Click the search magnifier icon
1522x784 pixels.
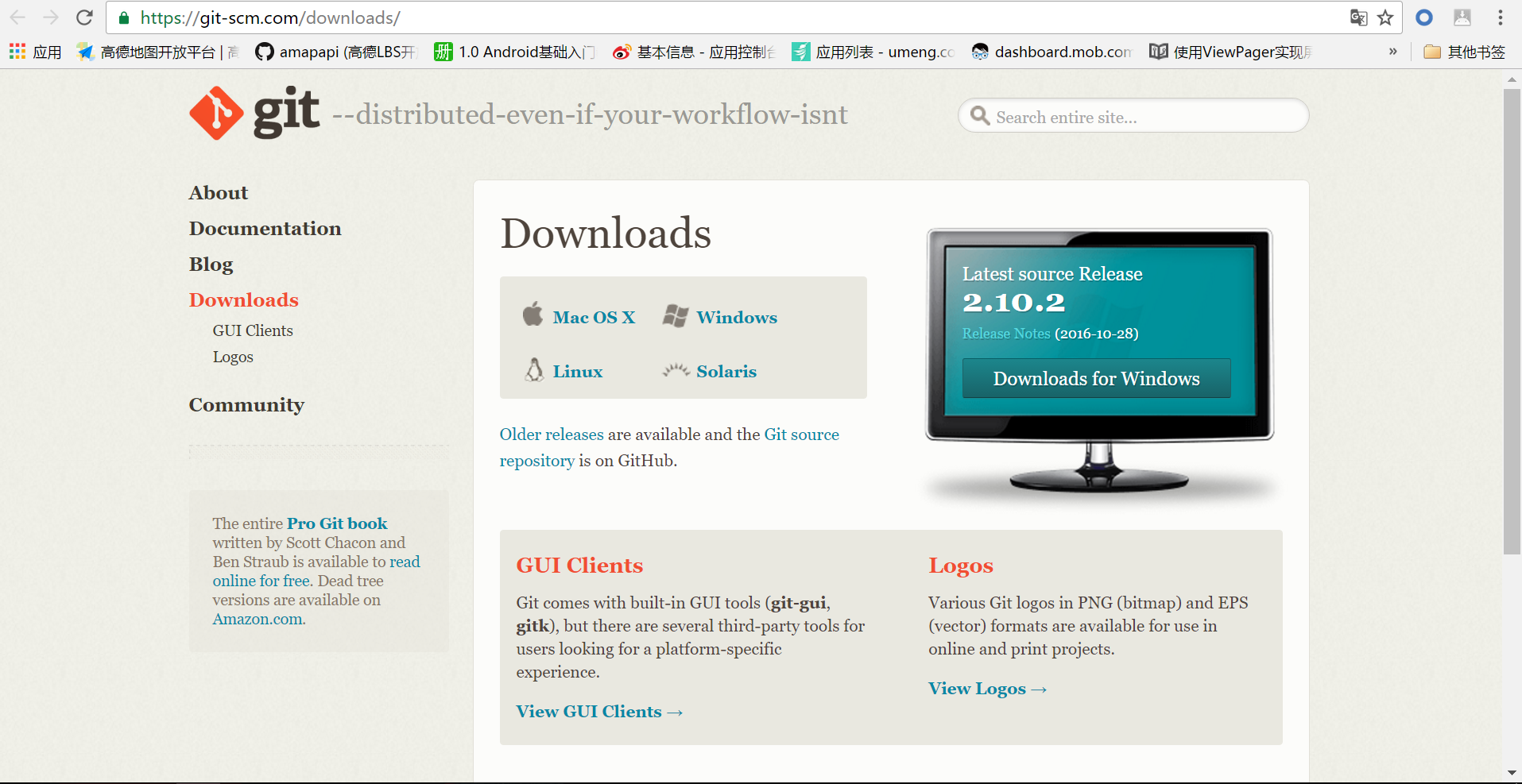tap(981, 116)
